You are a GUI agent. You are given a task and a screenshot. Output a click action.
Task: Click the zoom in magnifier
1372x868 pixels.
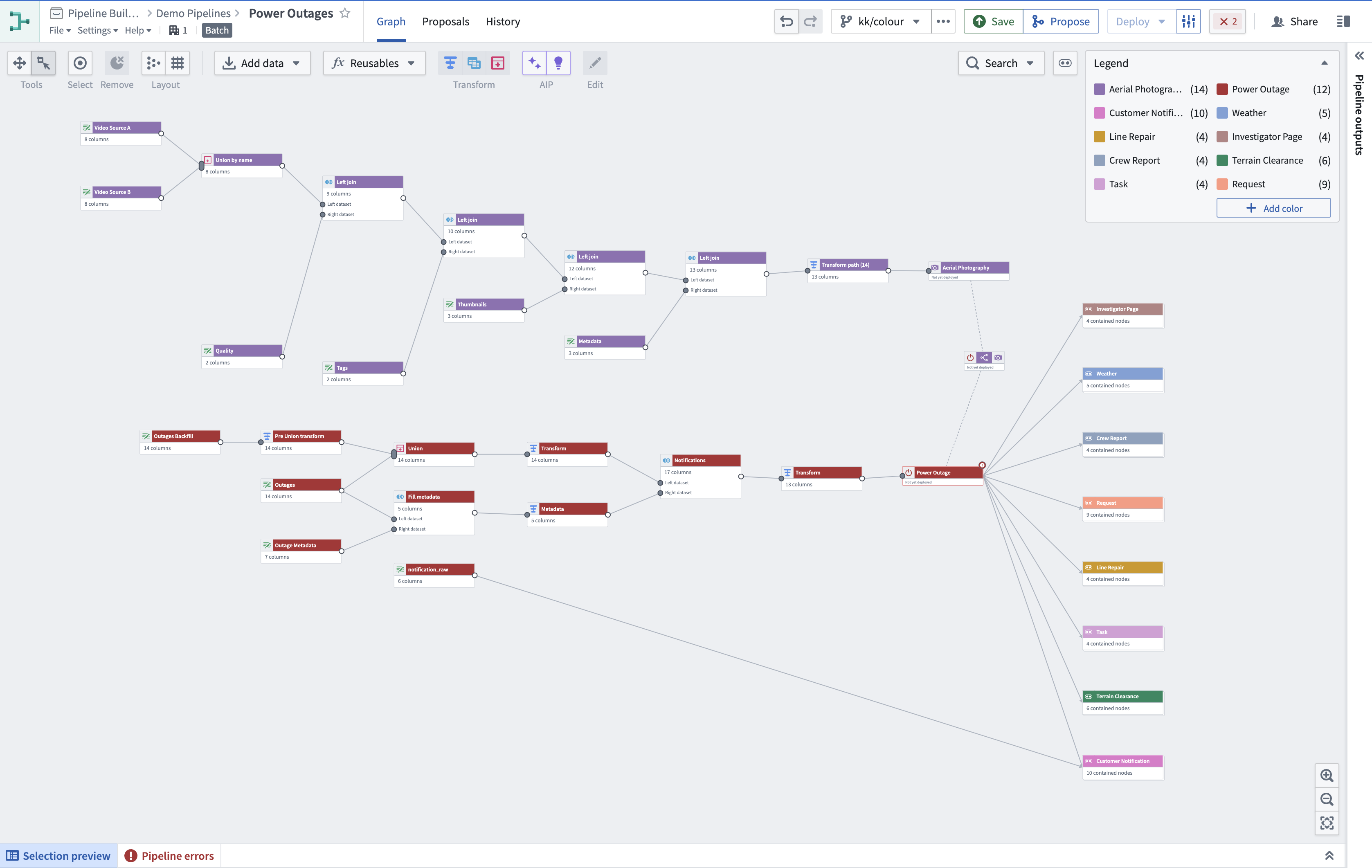click(x=1327, y=776)
